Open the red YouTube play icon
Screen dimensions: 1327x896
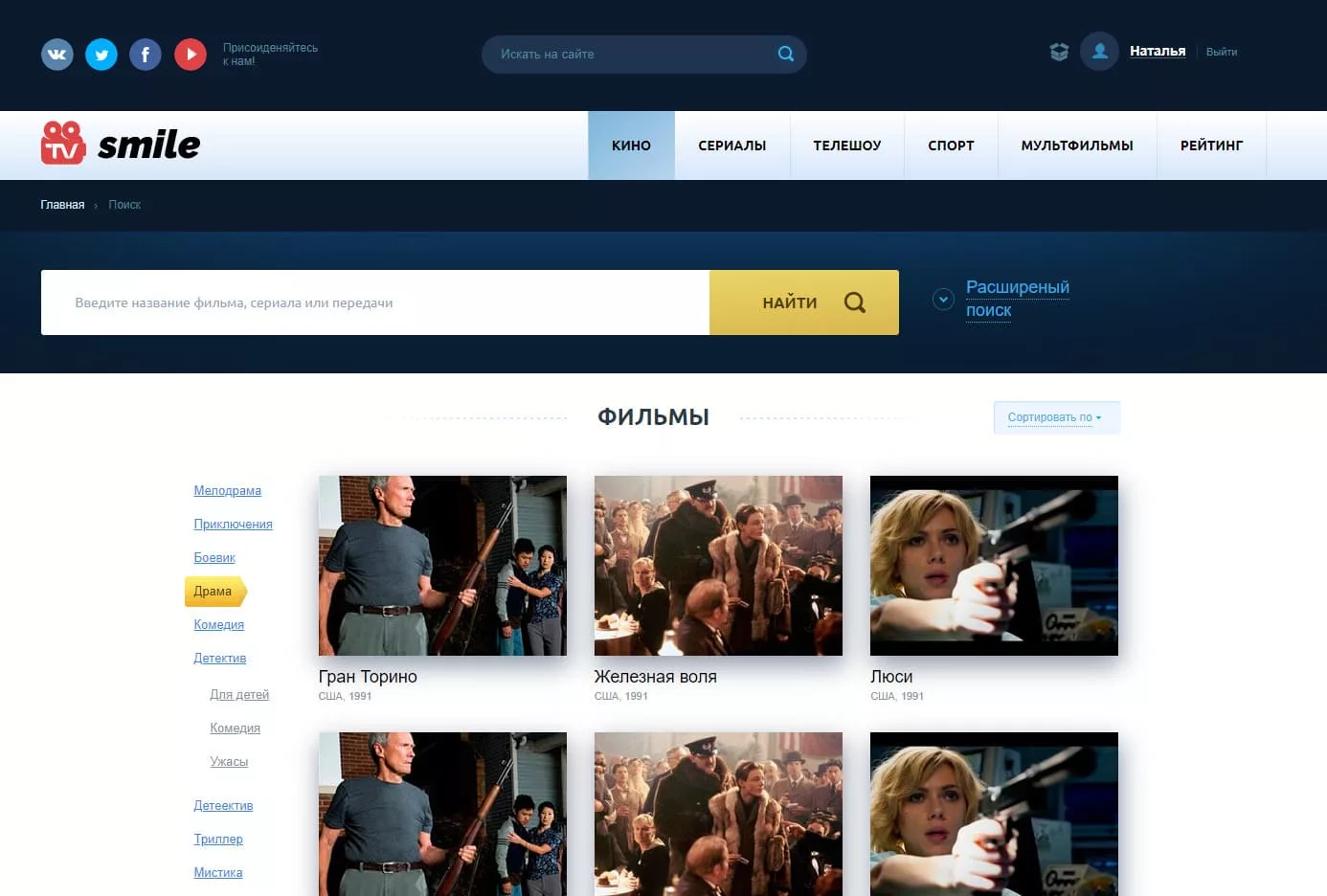pos(191,55)
